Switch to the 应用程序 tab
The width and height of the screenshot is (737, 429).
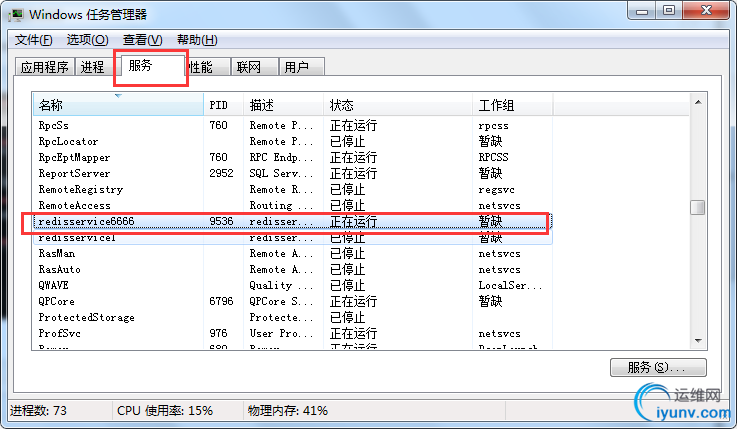click(45, 67)
